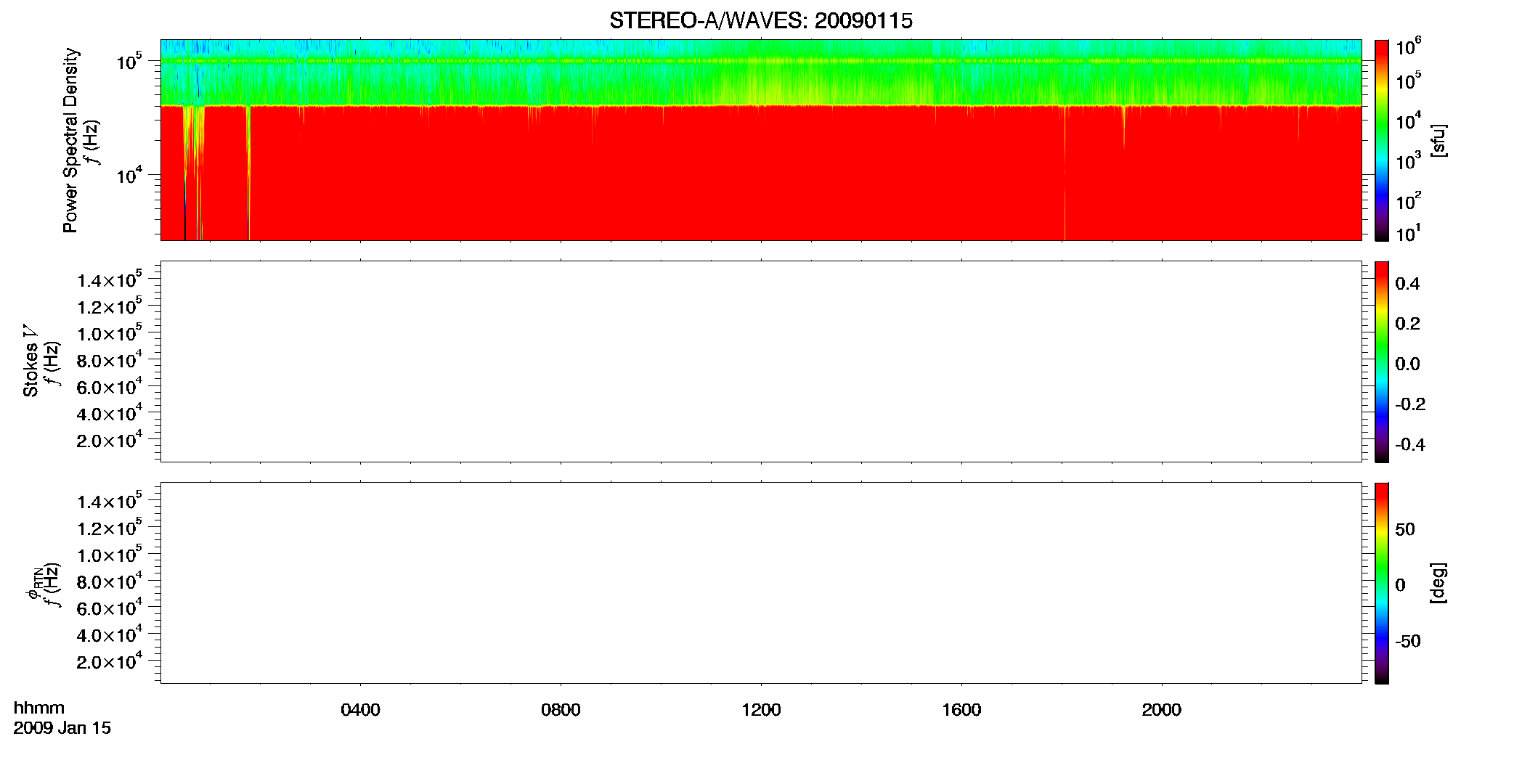Image resolution: width=1522 pixels, height=784 pixels.
Task: Click the 1200 time tick label
Action: (x=761, y=710)
